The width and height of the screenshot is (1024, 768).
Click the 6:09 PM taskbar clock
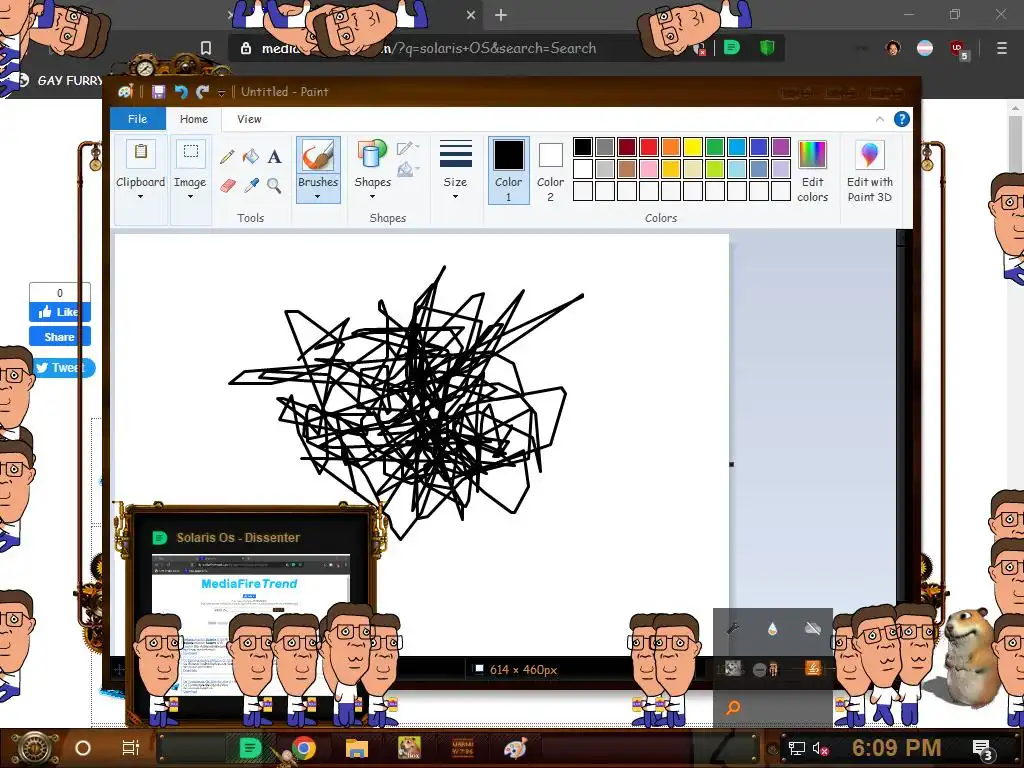[896, 748]
